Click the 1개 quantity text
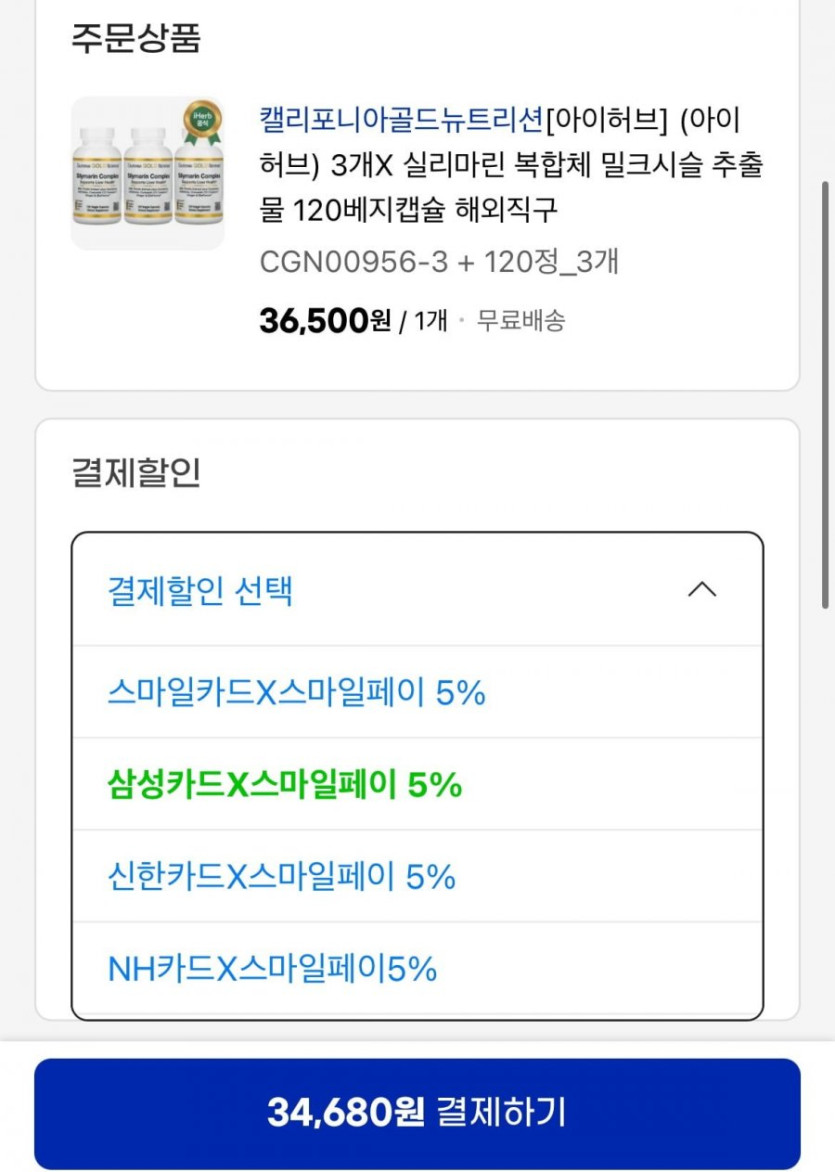Viewport: 835px width, 1172px height. pyautogui.click(x=430, y=321)
